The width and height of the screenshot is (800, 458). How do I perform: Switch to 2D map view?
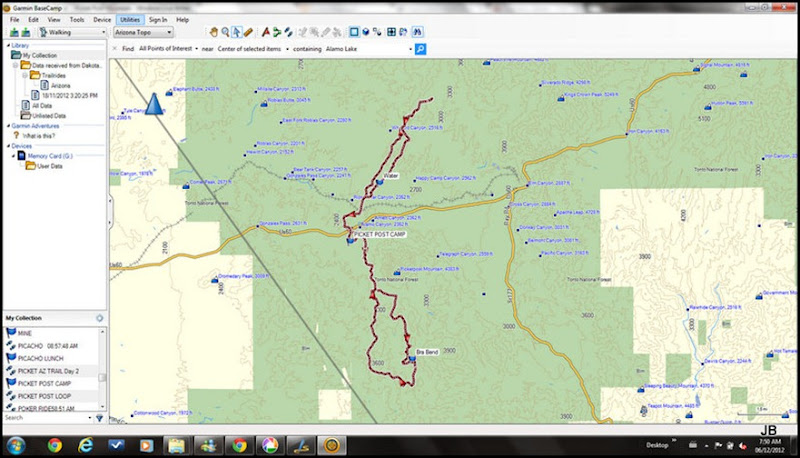354,32
